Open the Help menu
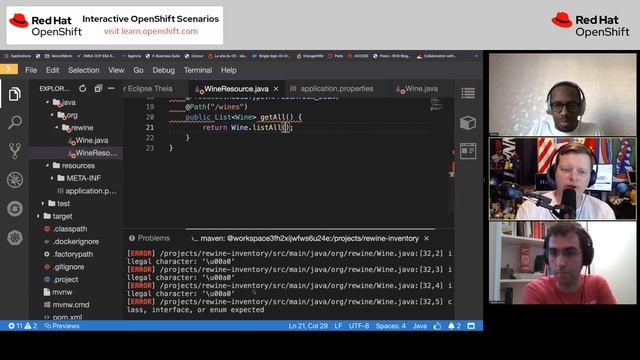 tap(229, 70)
